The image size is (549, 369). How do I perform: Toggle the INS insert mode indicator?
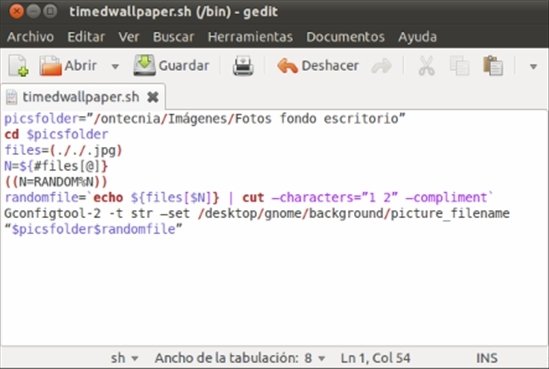tap(487, 358)
